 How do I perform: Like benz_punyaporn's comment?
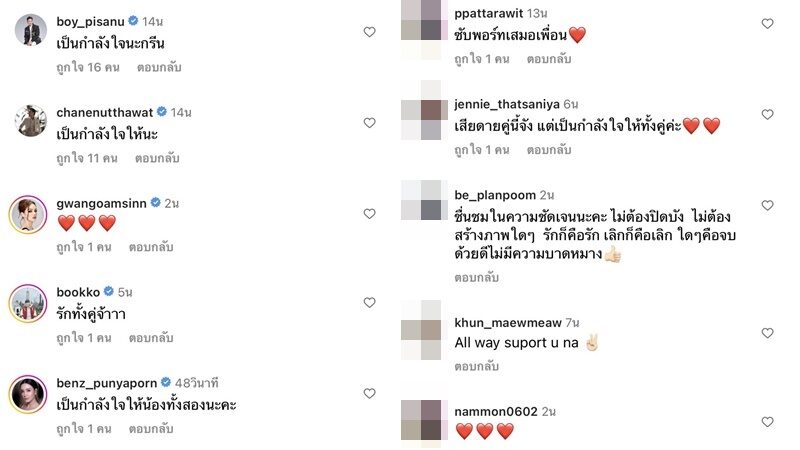[369, 393]
